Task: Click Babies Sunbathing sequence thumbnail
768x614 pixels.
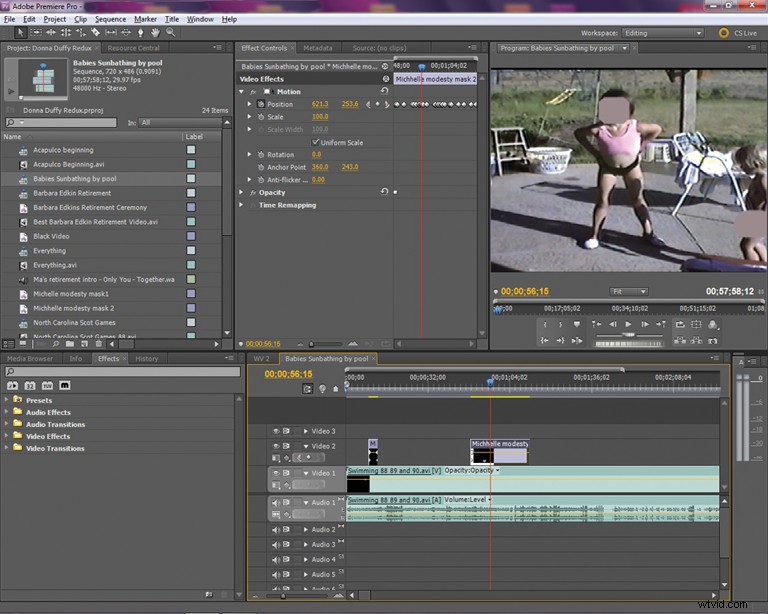Action: click(43, 78)
